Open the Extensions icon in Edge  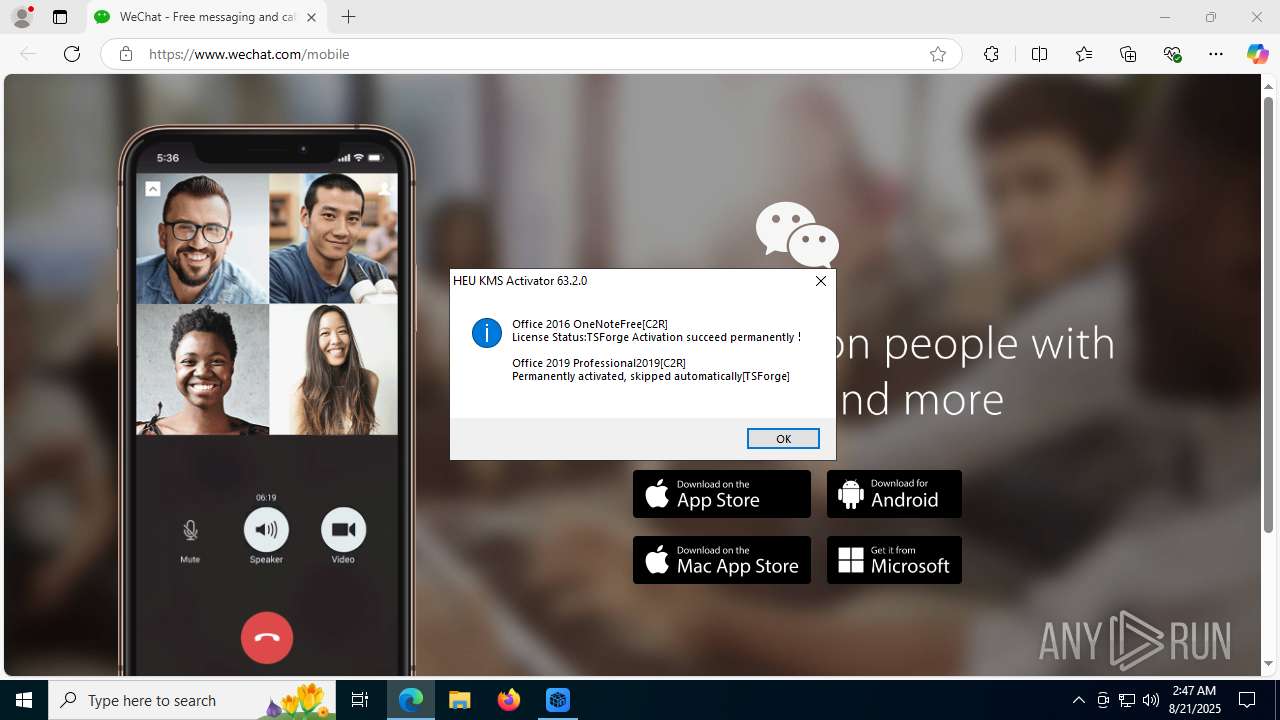click(x=991, y=54)
